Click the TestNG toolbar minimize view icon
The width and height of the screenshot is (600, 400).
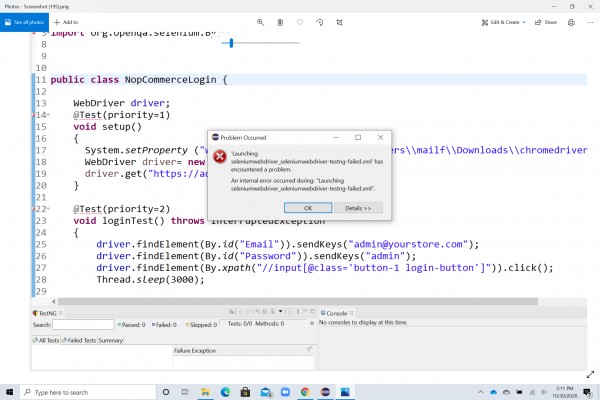coord(305,311)
